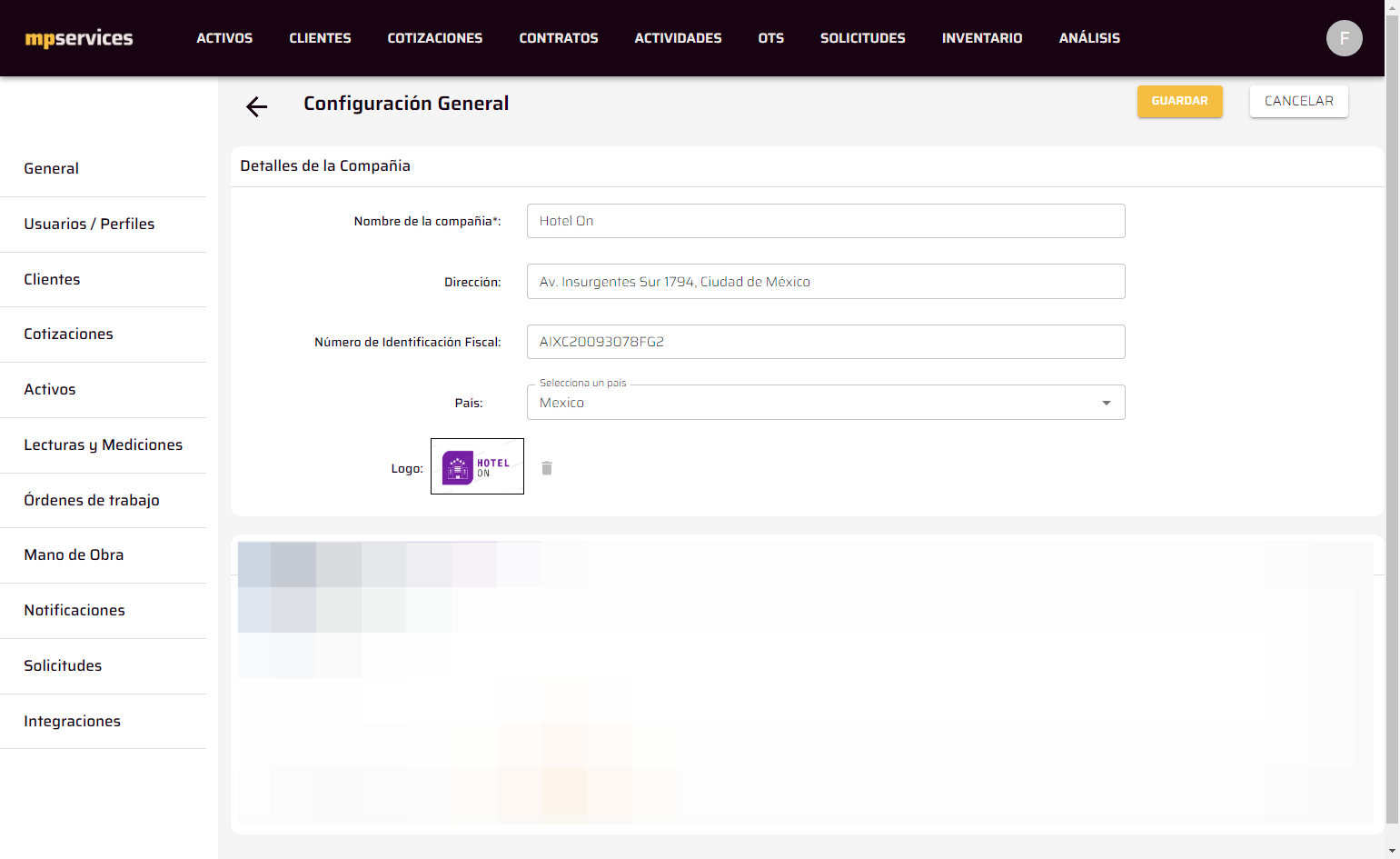Screen dimensions: 1400x859
Task: Open the INVENTARIO menu
Action: [982, 38]
